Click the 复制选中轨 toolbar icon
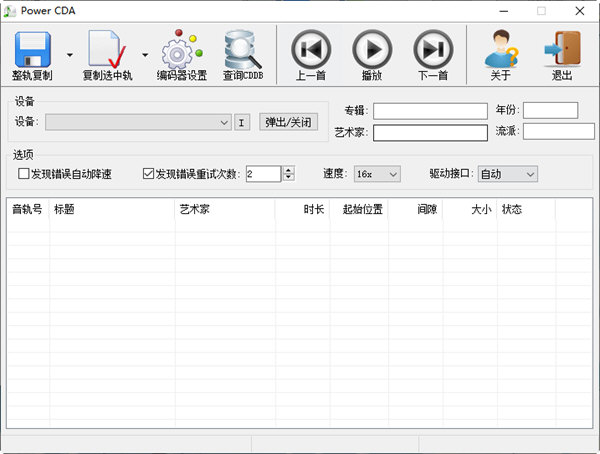600x454 pixels. [107, 50]
